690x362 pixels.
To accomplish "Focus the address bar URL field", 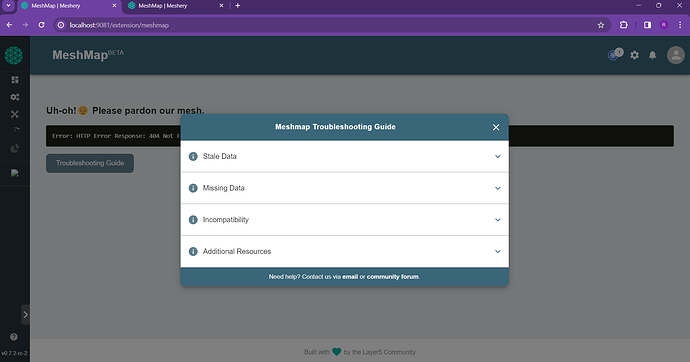I will pos(332,25).
